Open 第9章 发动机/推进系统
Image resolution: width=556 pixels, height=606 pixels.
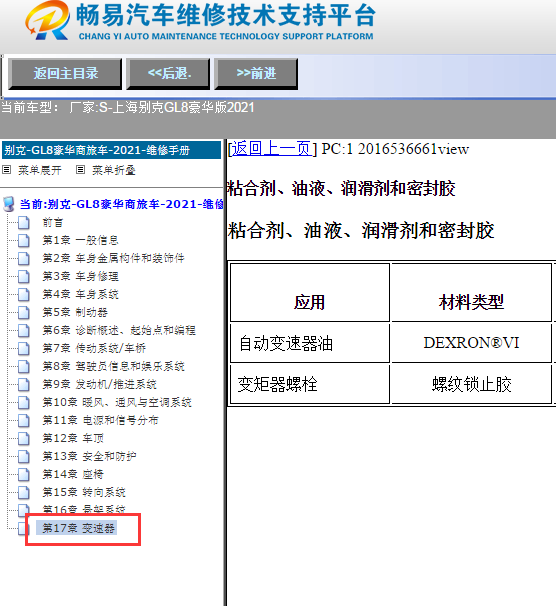tap(99, 384)
